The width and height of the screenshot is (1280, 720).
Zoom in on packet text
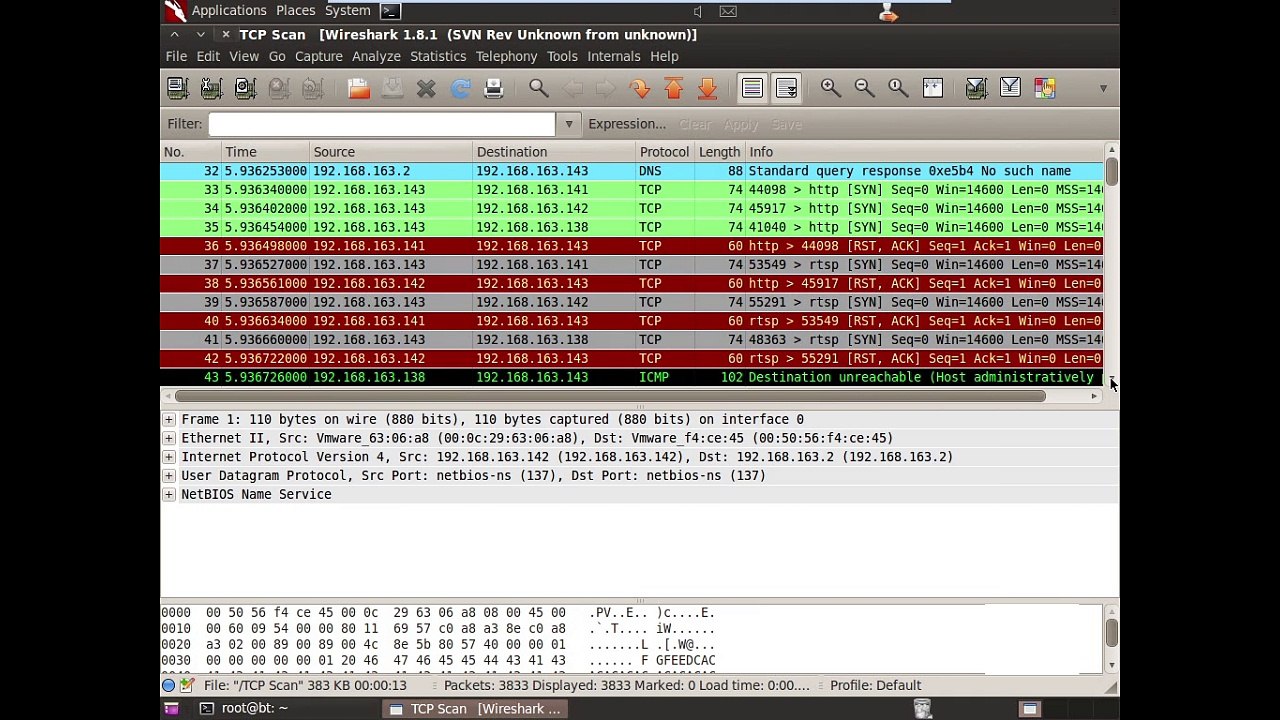pos(830,88)
